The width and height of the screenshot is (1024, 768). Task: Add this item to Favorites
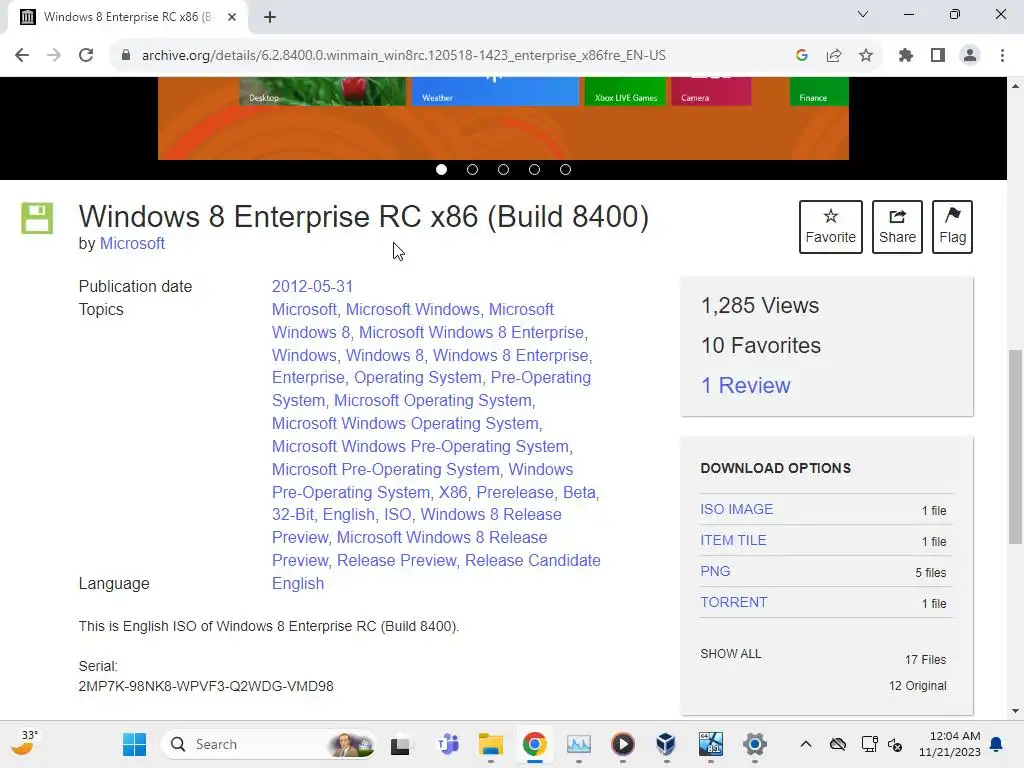(831, 227)
